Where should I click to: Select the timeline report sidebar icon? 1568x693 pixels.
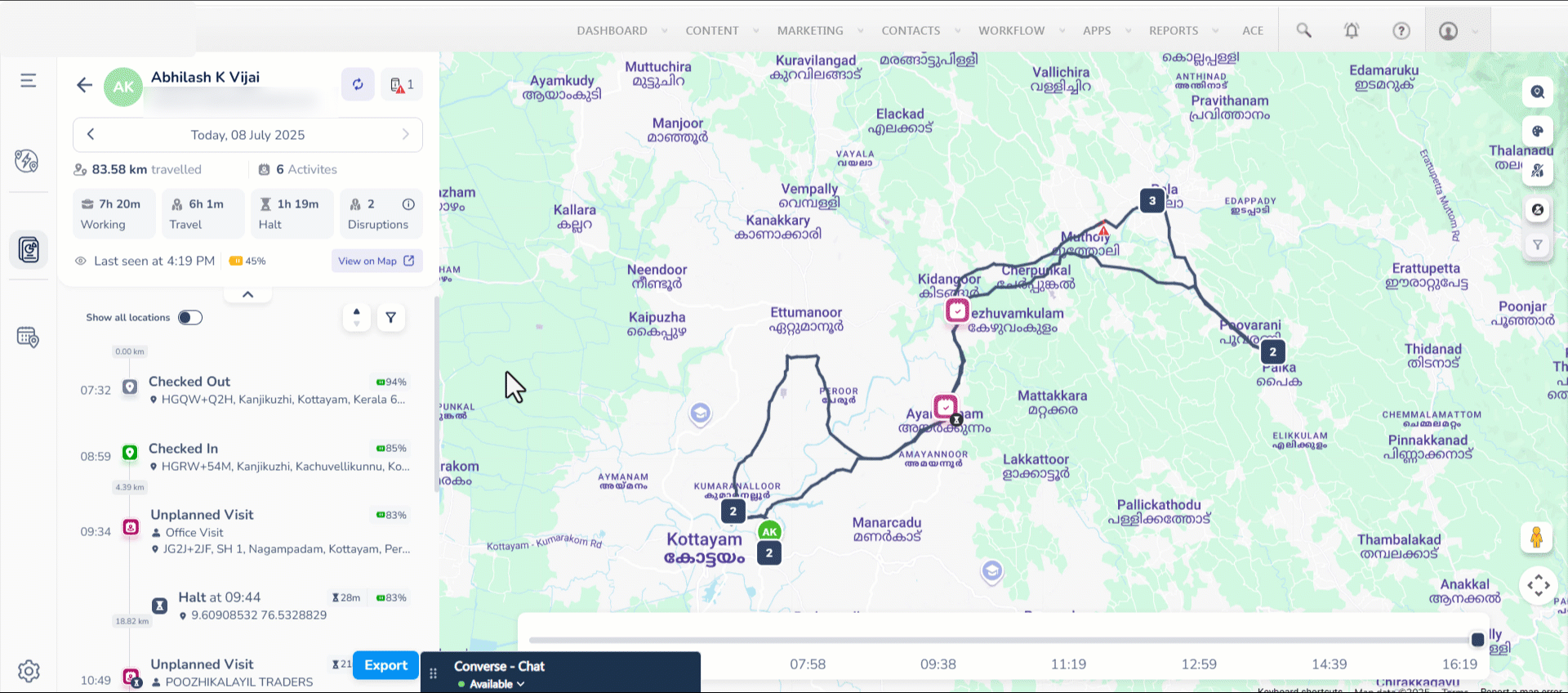click(29, 249)
